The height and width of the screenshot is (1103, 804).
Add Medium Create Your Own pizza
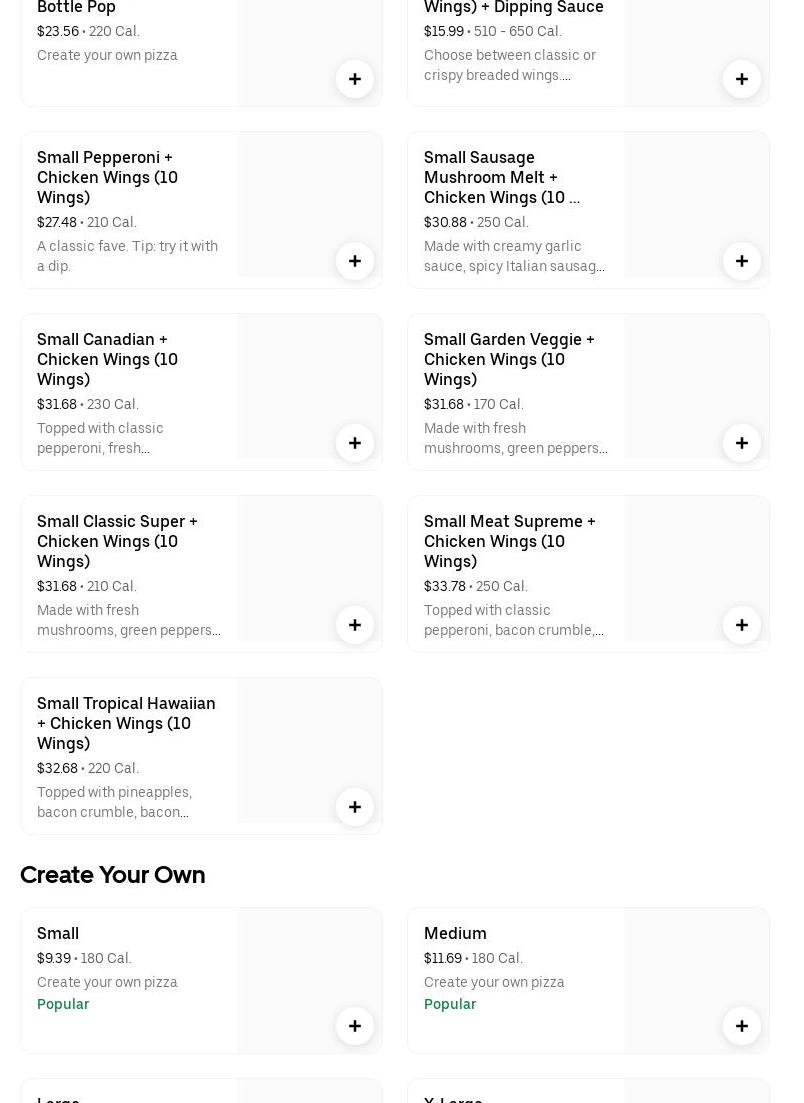coord(742,1026)
